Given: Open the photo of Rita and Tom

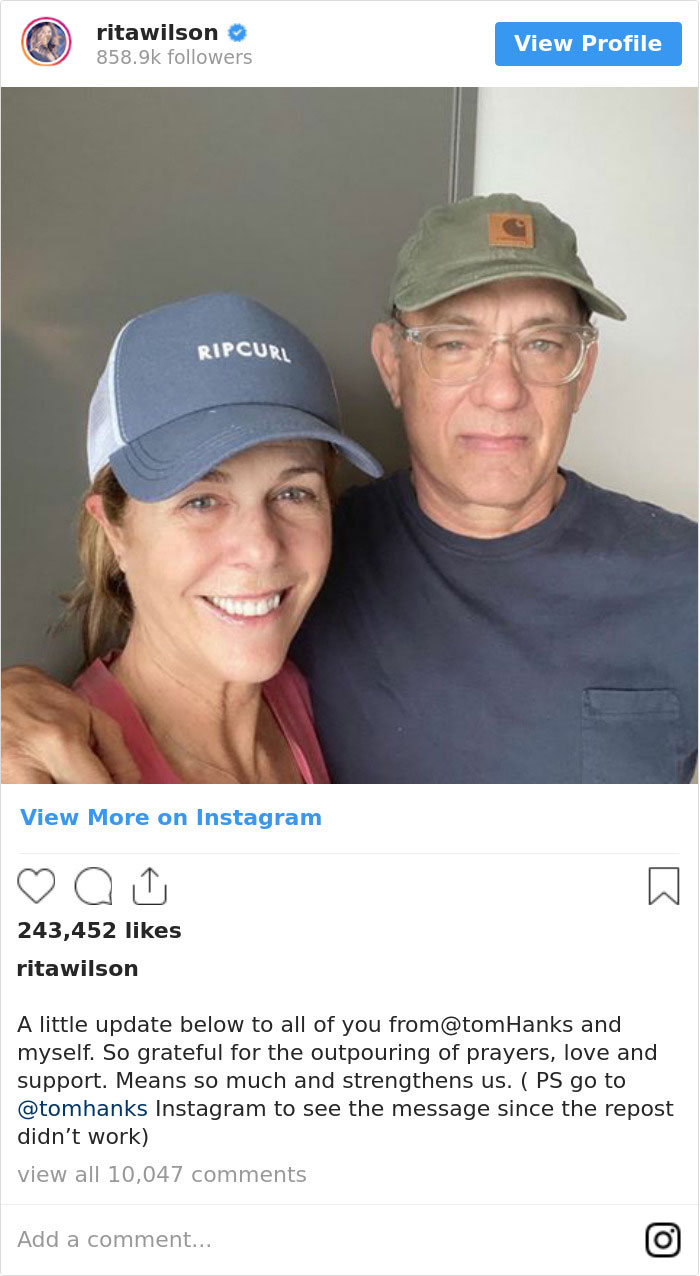Looking at the screenshot, I should (350, 435).
